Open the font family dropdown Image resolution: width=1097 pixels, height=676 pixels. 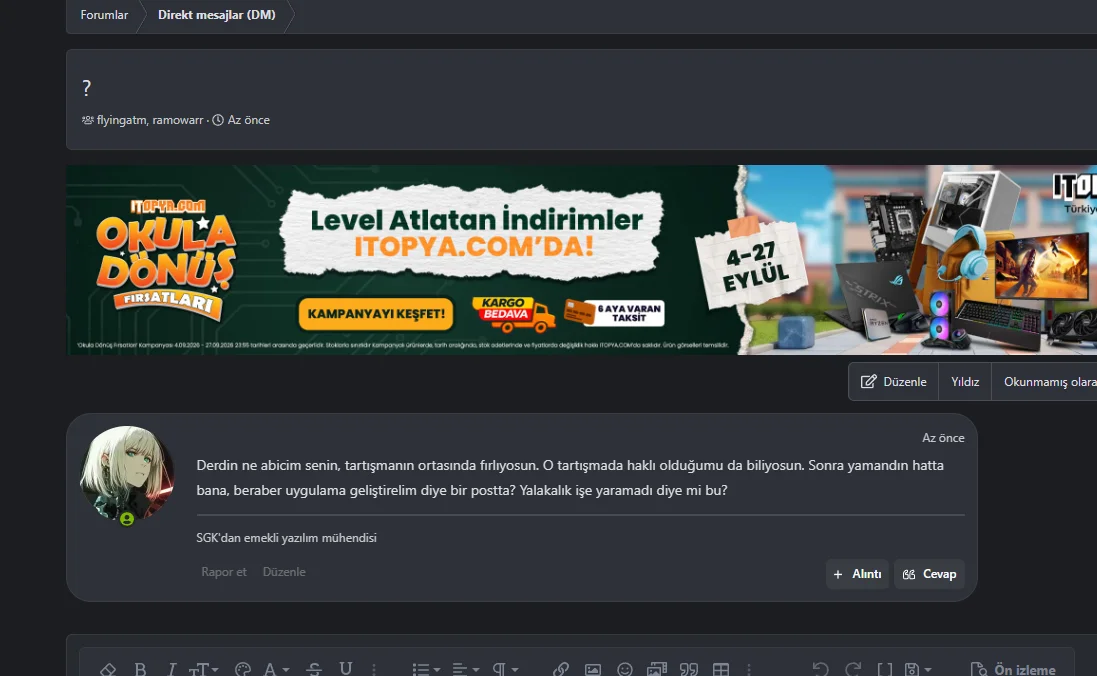[276, 670]
